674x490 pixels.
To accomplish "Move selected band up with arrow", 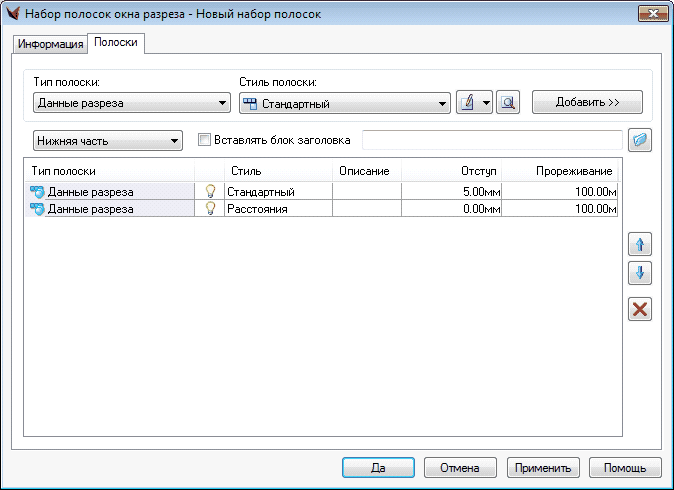I will pyautogui.click(x=640, y=243).
